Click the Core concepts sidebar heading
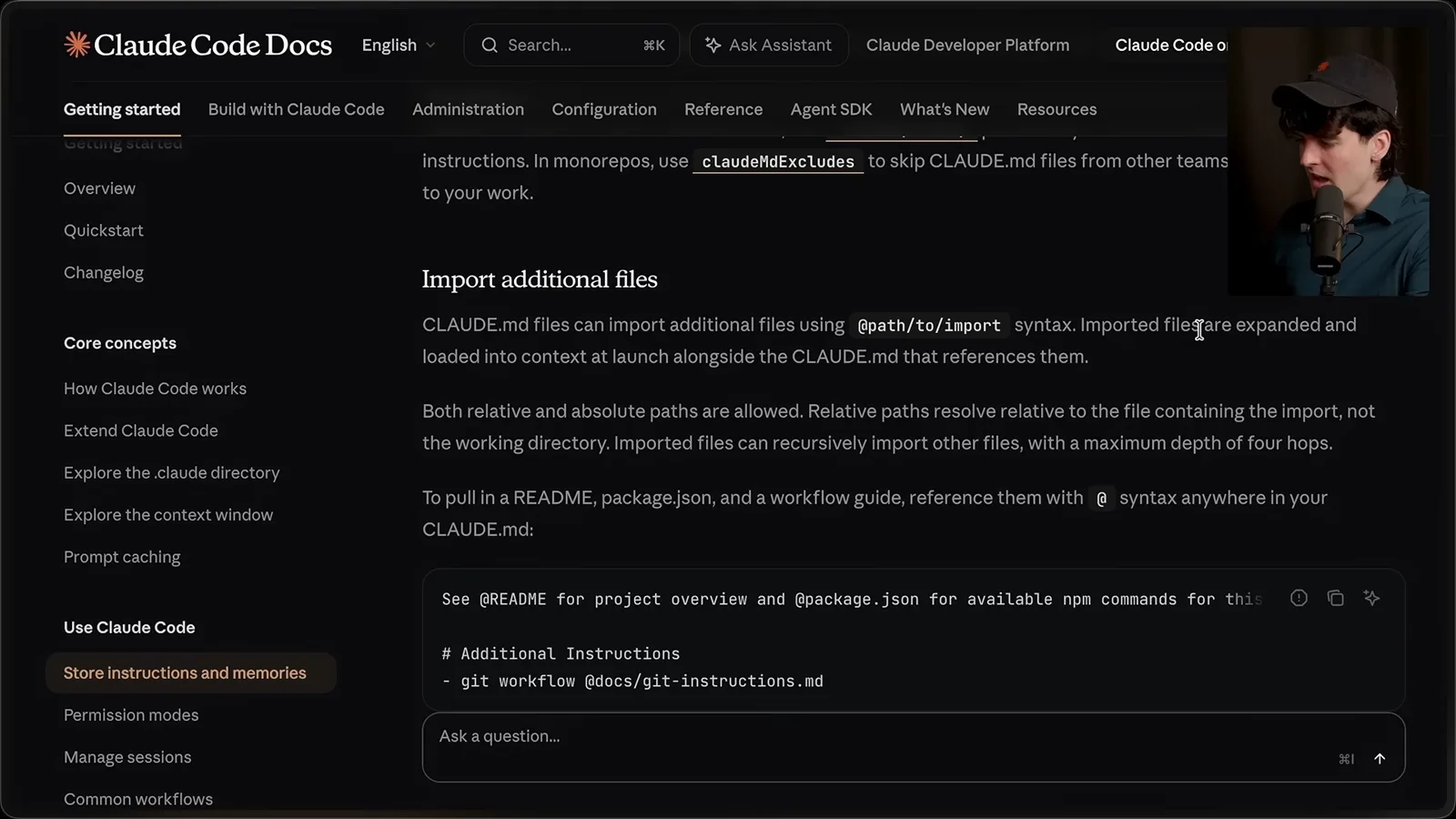This screenshot has height=819, width=1456. (120, 343)
